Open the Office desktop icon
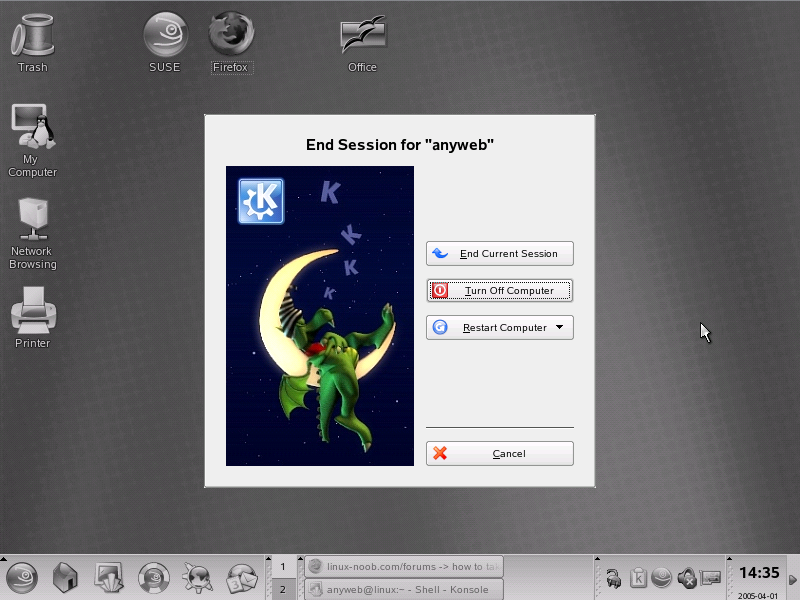 [363, 43]
